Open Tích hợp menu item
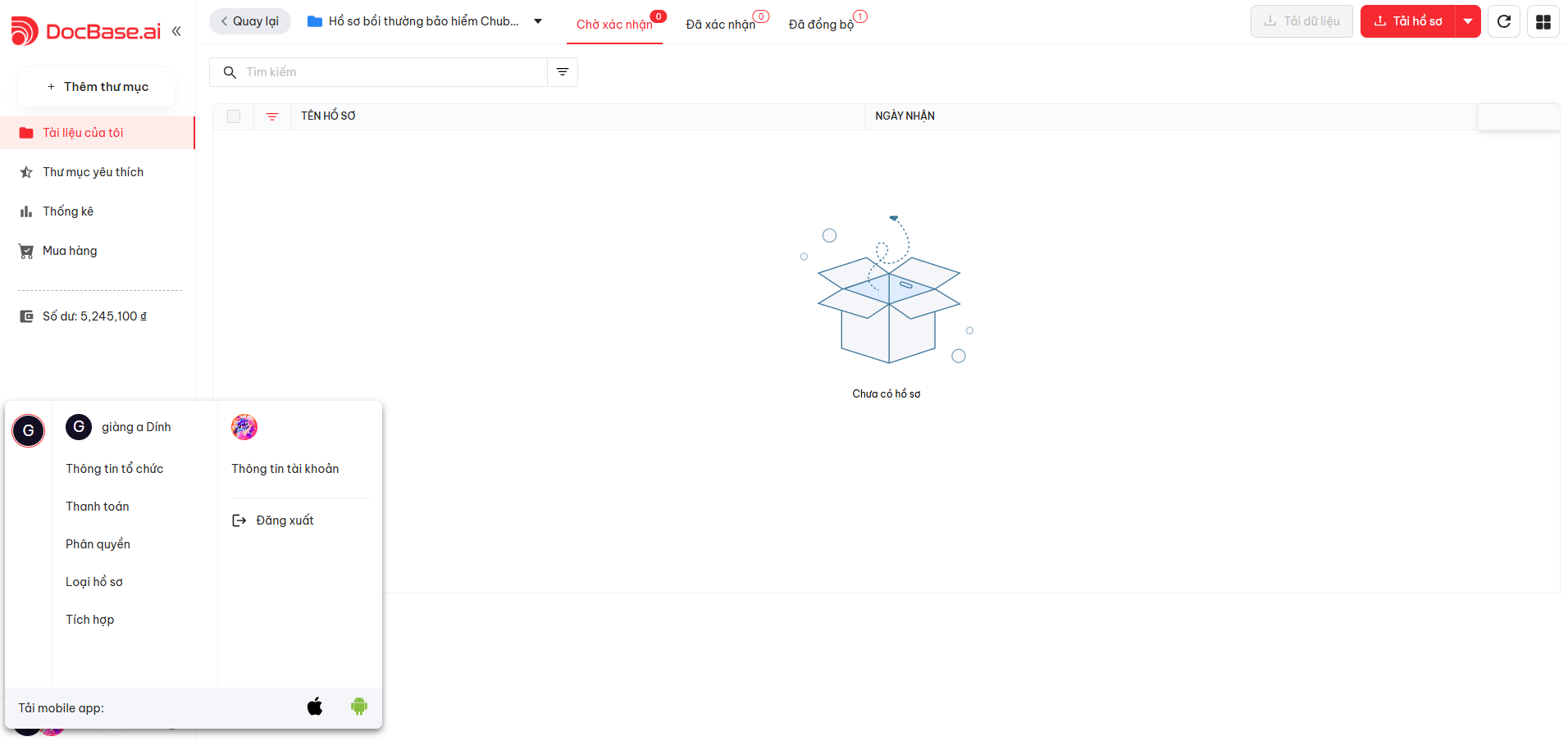The image size is (1568, 741). click(x=90, y=620)
